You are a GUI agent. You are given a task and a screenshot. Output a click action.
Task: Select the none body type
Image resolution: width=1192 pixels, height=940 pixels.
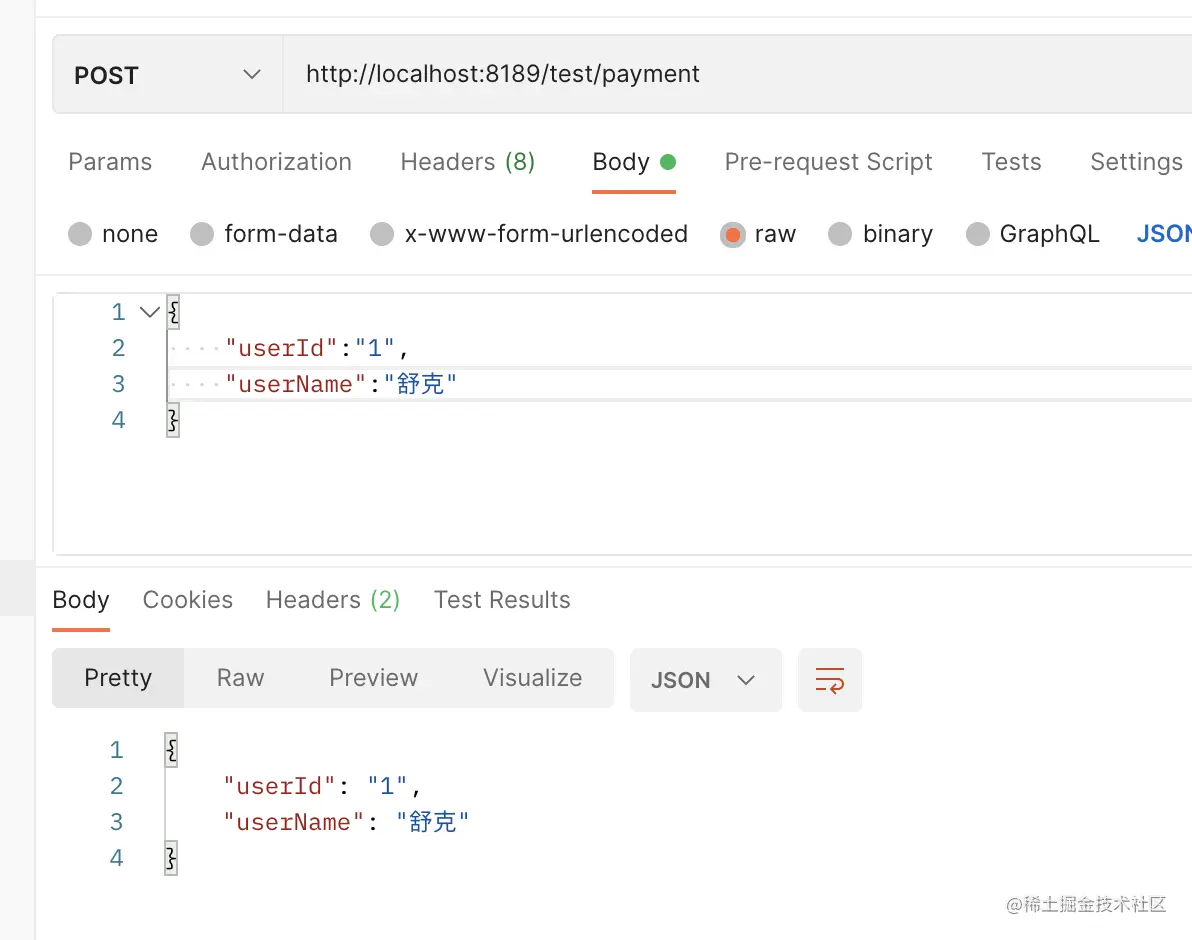(113, 234)
